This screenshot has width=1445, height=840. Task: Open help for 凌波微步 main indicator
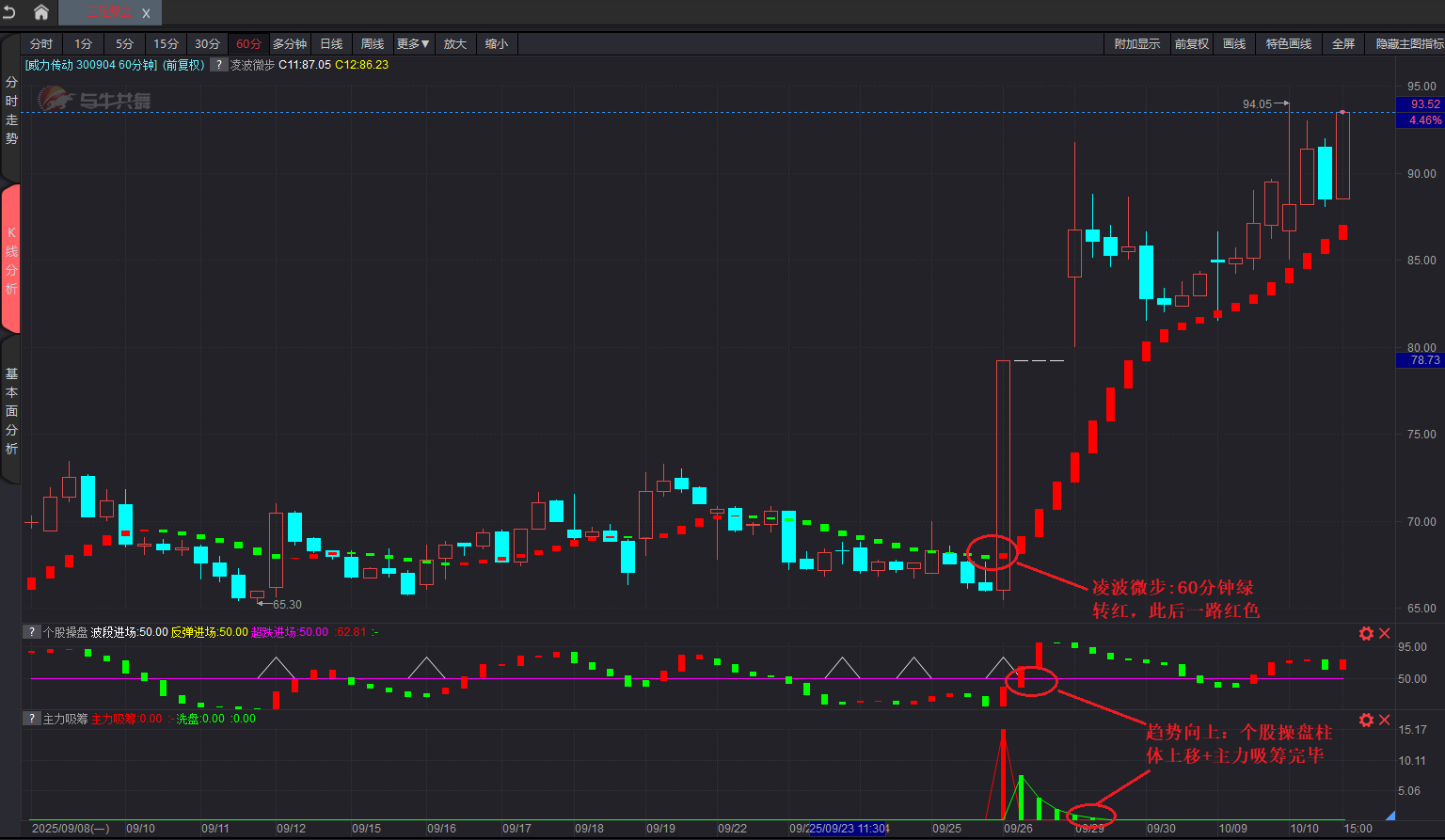click(218, 65)
